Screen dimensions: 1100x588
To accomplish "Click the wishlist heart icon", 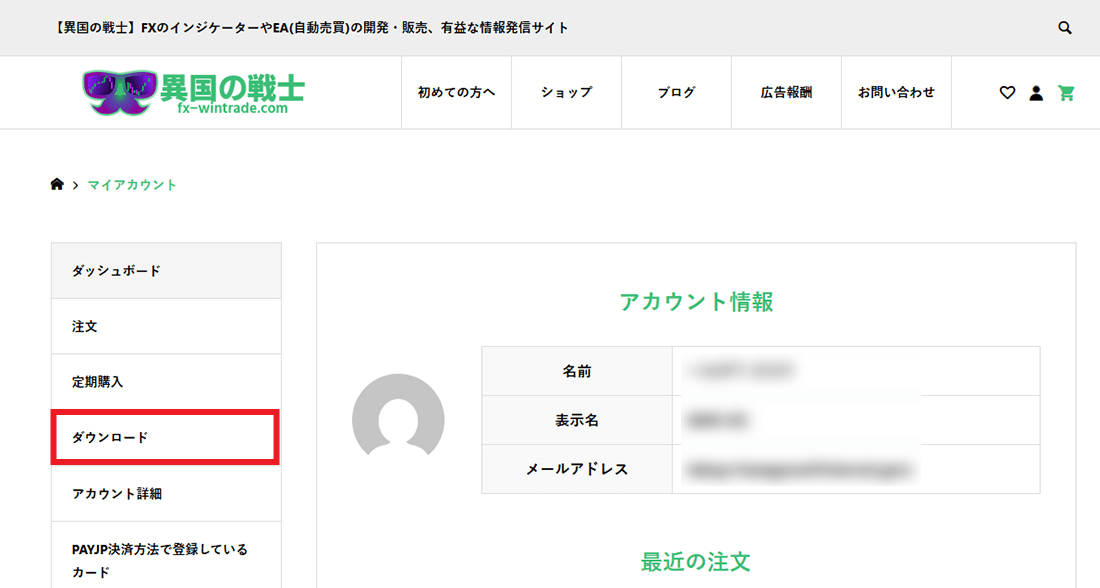I will click(1007, 93).
